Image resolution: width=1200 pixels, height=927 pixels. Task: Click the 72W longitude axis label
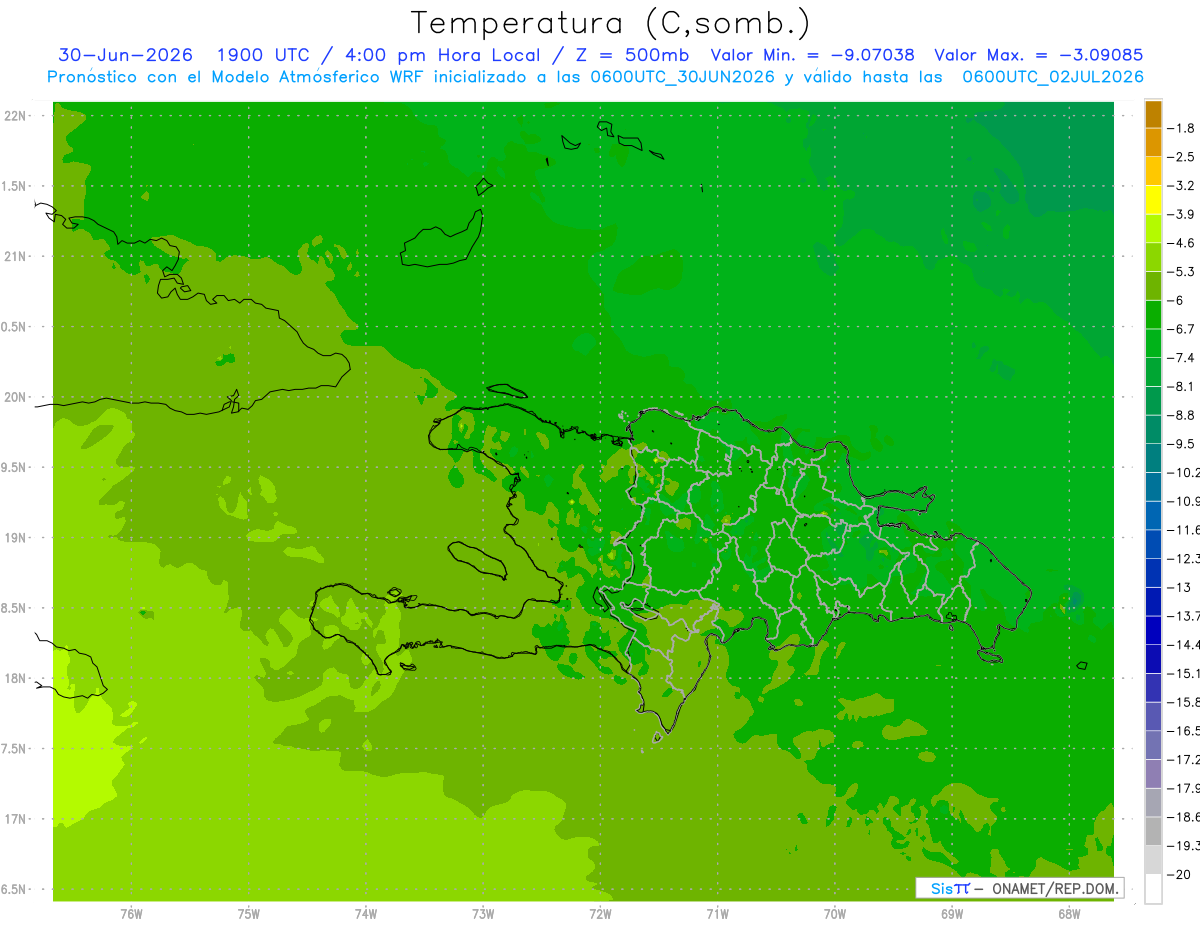600,914
